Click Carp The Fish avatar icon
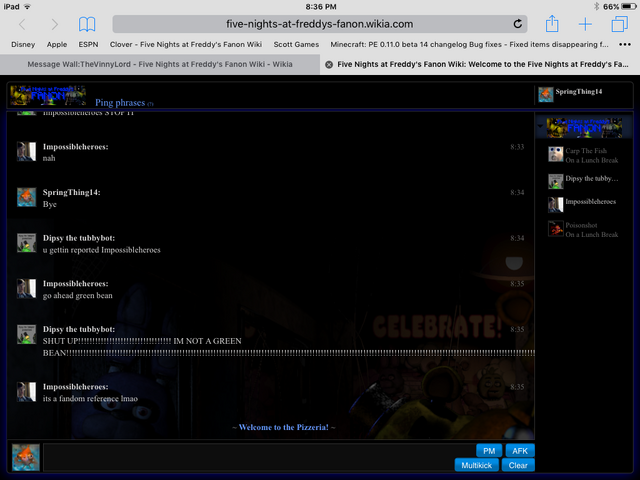The image size is (640, 480). point(556,154)
